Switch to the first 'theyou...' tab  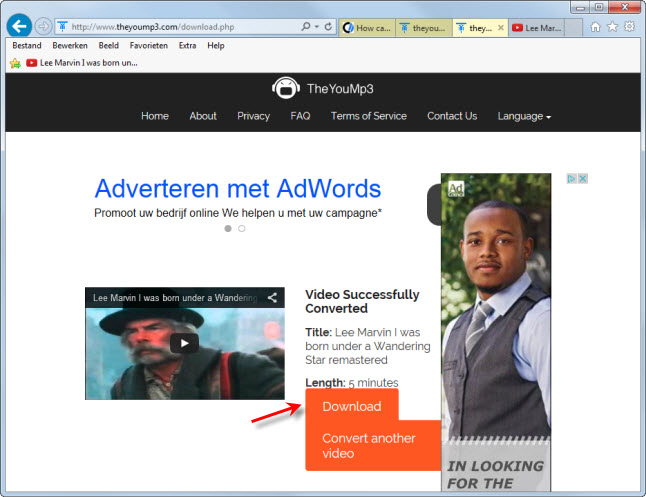(424, 28)
